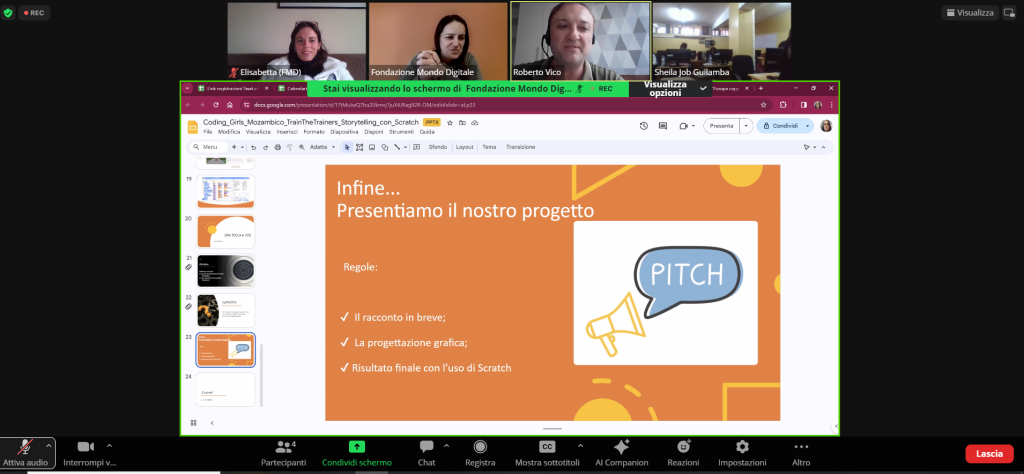The height and width of the screenshot is (474, 1024).
Task: Click paint format icon
Action: [x=289, y=147]
